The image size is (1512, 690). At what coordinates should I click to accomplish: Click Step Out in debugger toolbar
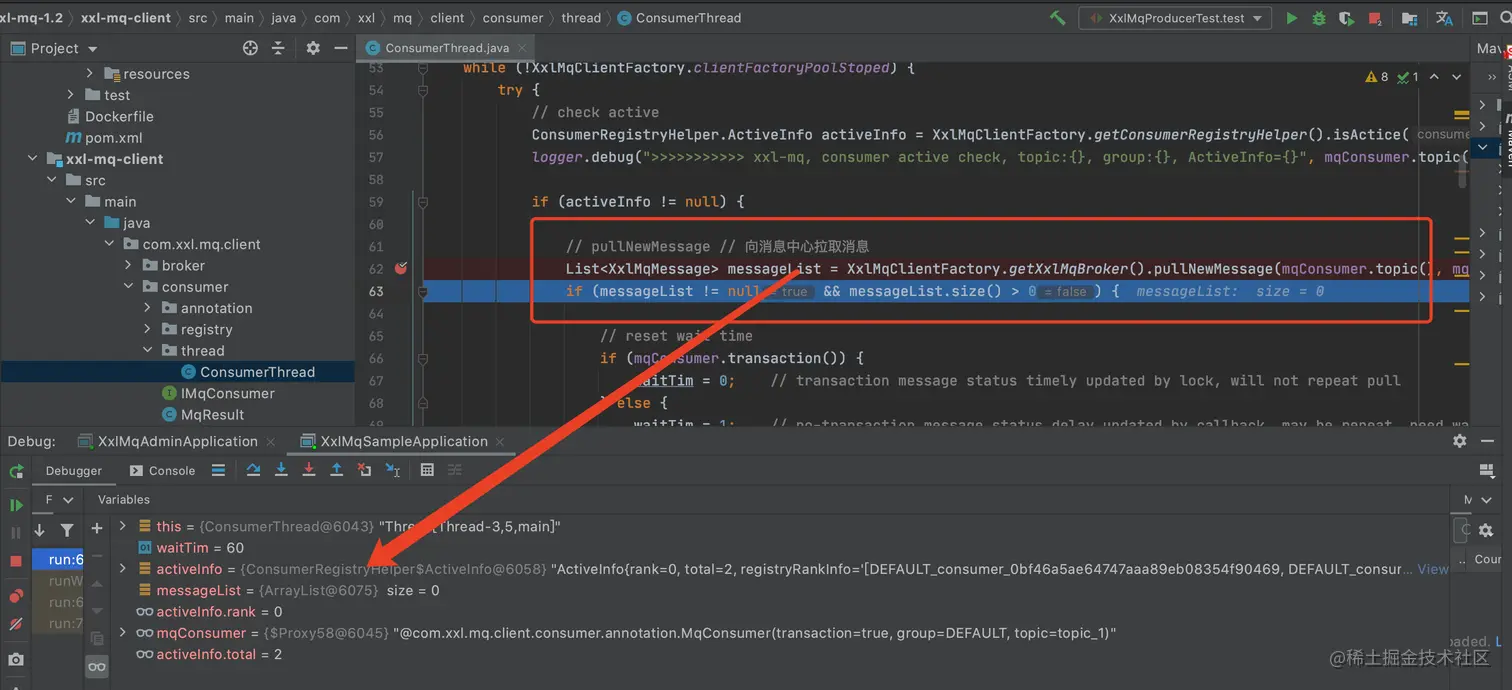(x=337, y=470)
